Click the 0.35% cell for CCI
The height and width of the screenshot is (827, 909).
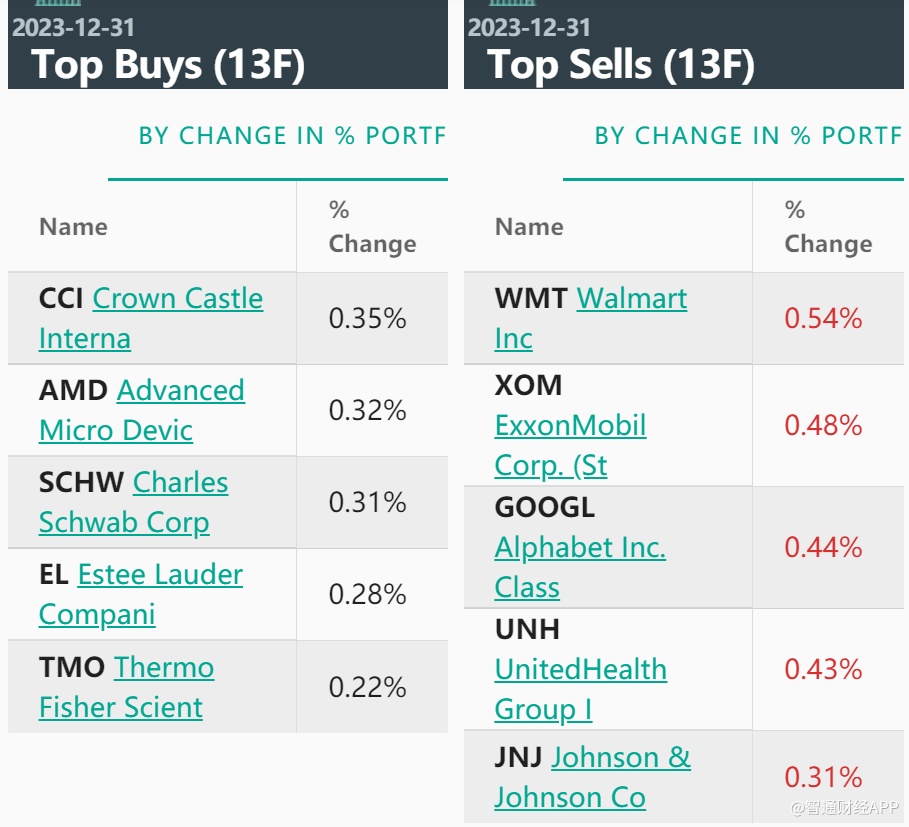368,319
